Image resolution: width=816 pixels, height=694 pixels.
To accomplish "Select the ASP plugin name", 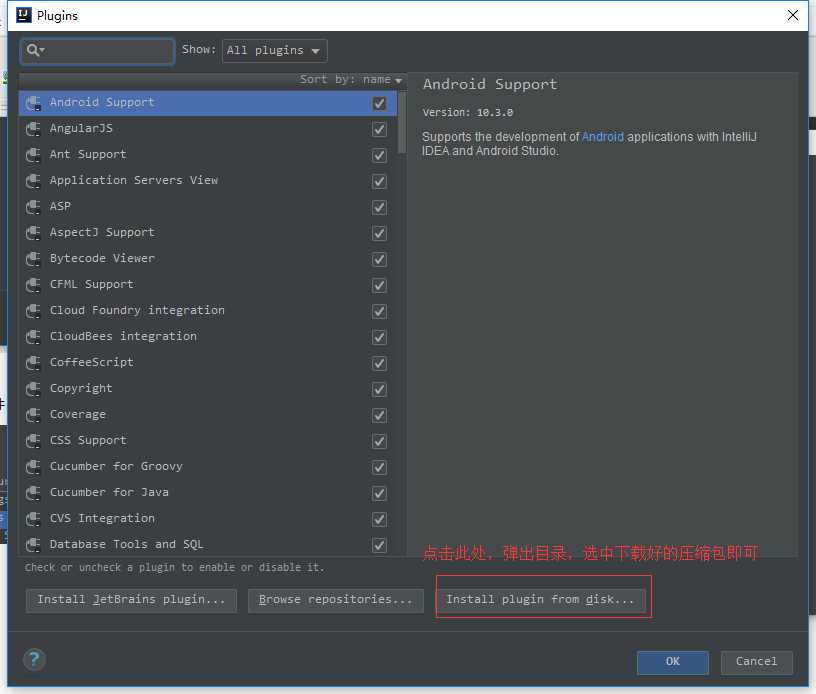I will click(x=60, y=207).
